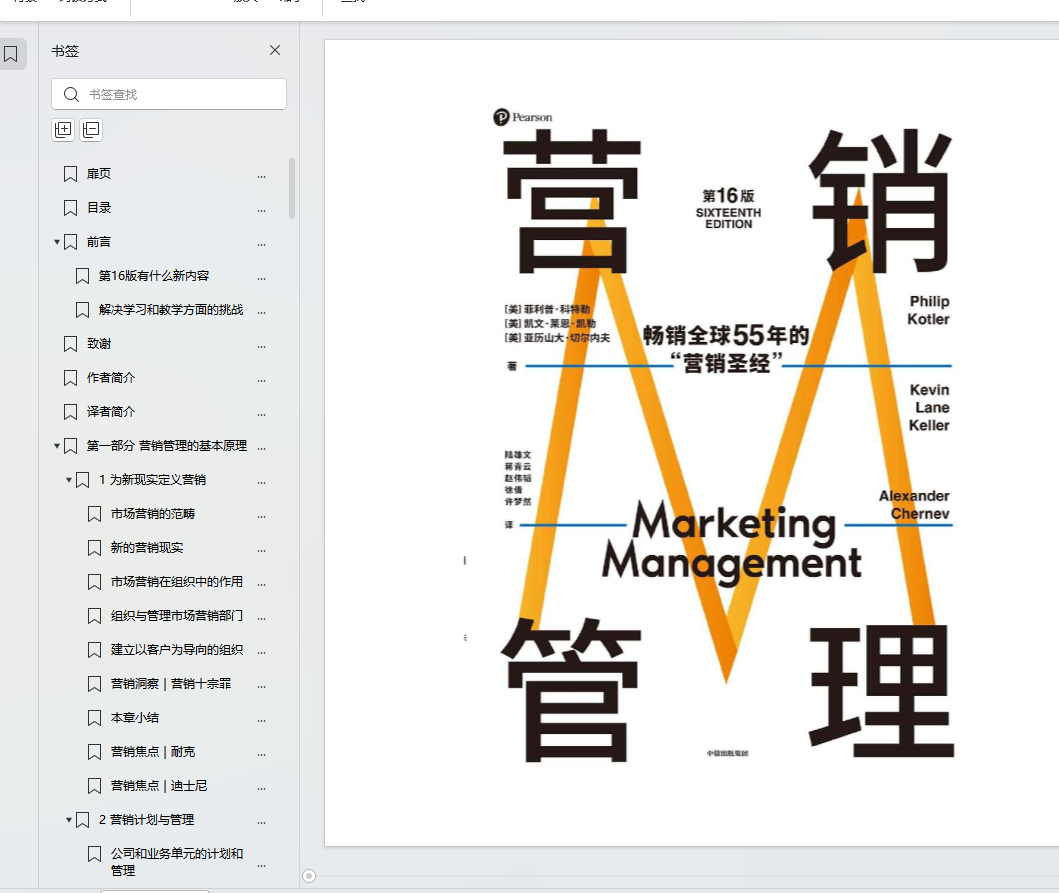
Task: Open more options for 营销焦点 | 耐克
Action: [261, 753]
